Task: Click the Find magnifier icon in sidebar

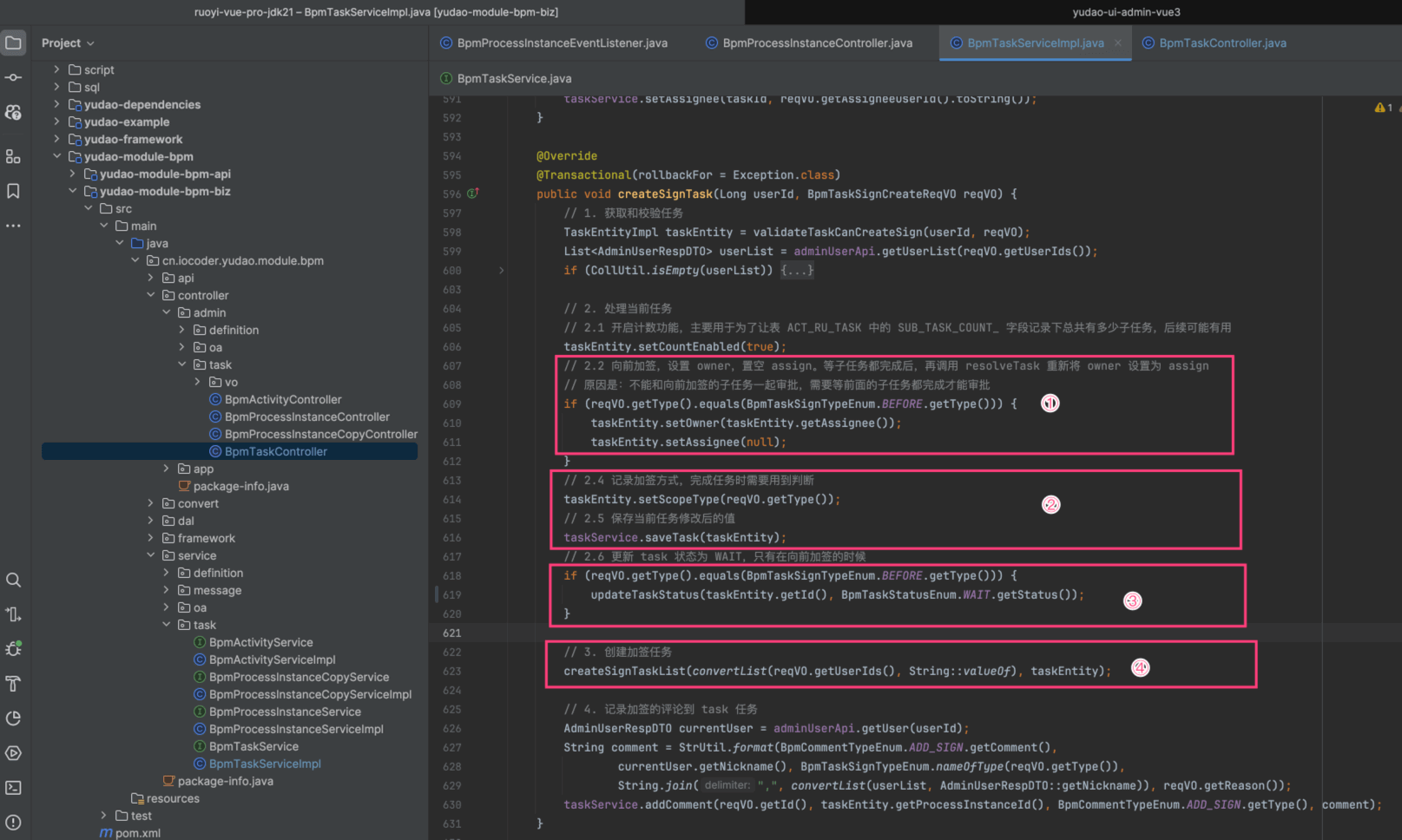Action: pyautogui.click(x=13, y=580)
